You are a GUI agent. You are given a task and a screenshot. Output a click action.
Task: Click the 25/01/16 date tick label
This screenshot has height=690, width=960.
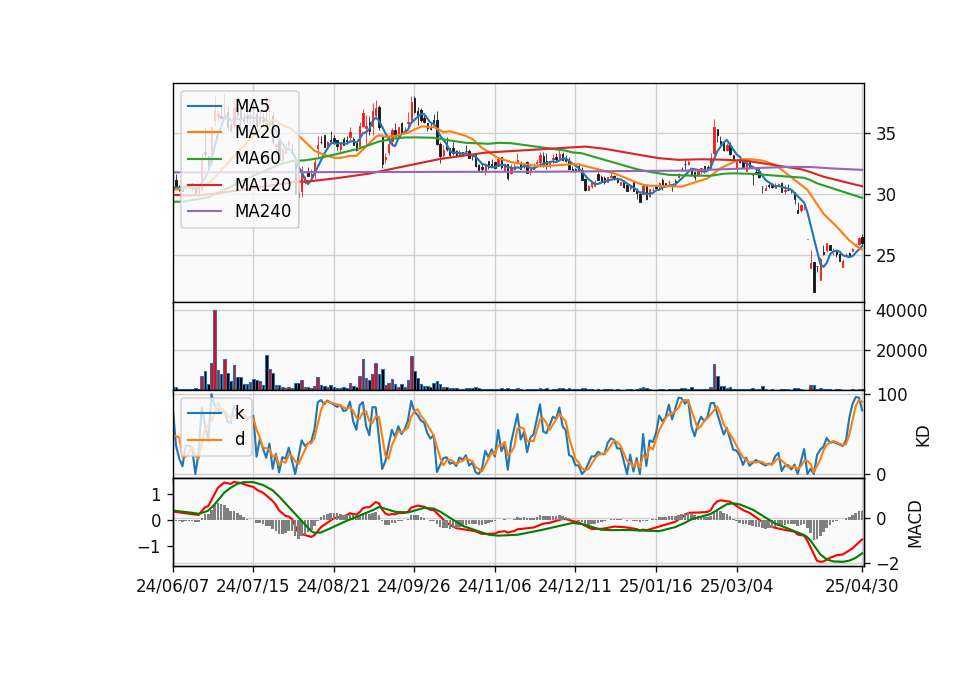click(x=656, y=586)
